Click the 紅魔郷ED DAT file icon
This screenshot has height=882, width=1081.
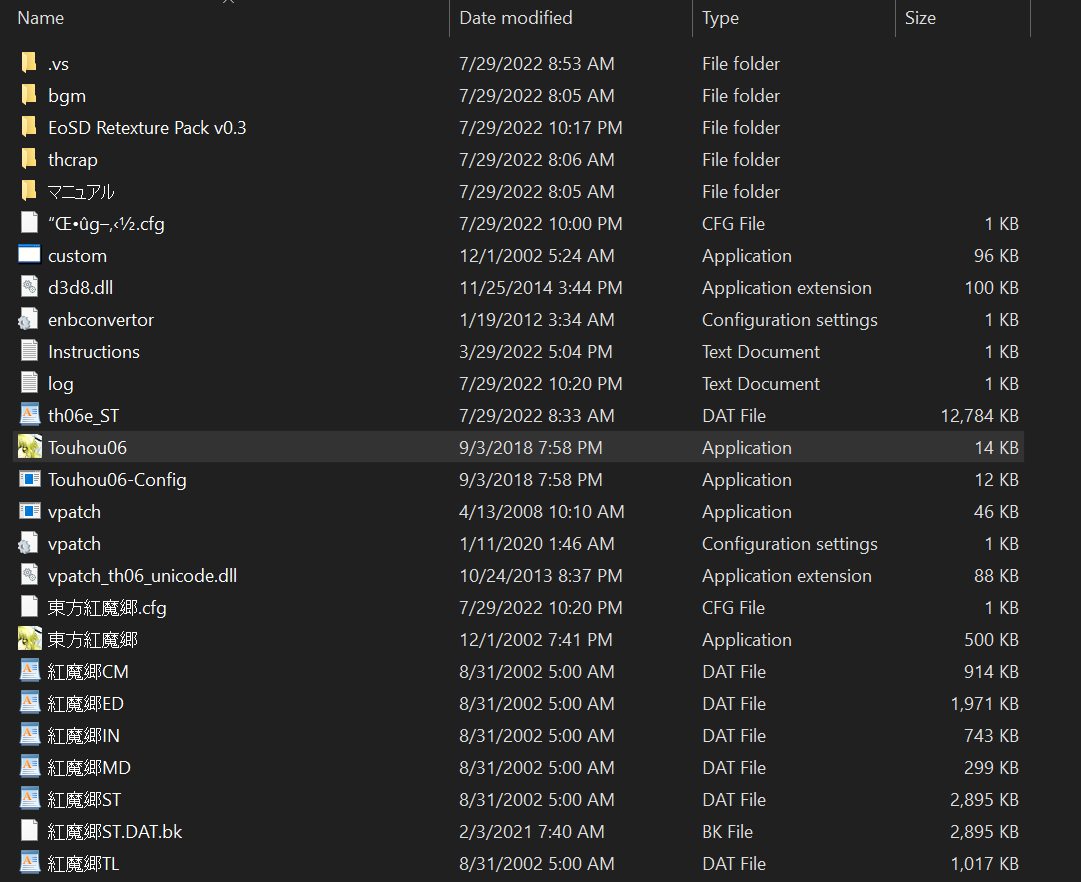click(x=29, y=703)
